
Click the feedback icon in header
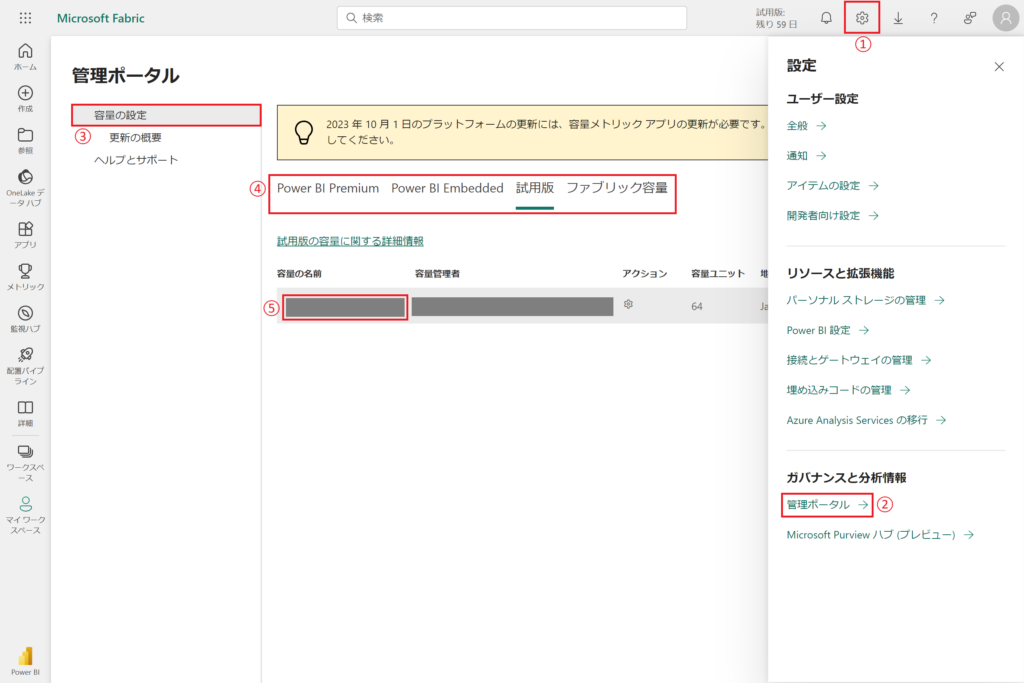[x=969, y=18]
